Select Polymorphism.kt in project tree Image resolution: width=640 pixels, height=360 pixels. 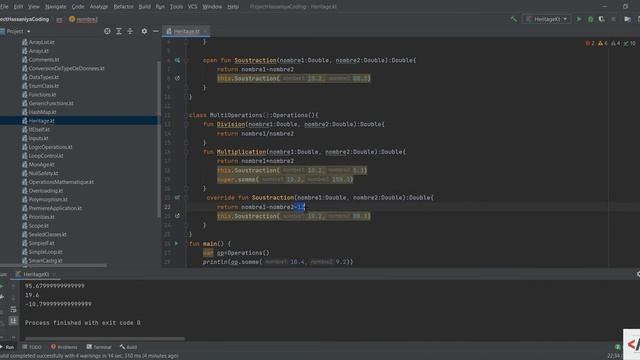click(x=48, y=200)
